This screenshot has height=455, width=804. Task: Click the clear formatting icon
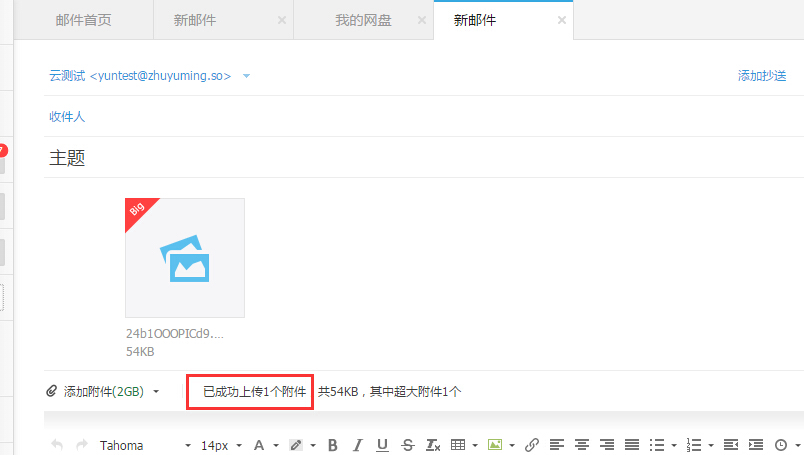click(433, 445)
